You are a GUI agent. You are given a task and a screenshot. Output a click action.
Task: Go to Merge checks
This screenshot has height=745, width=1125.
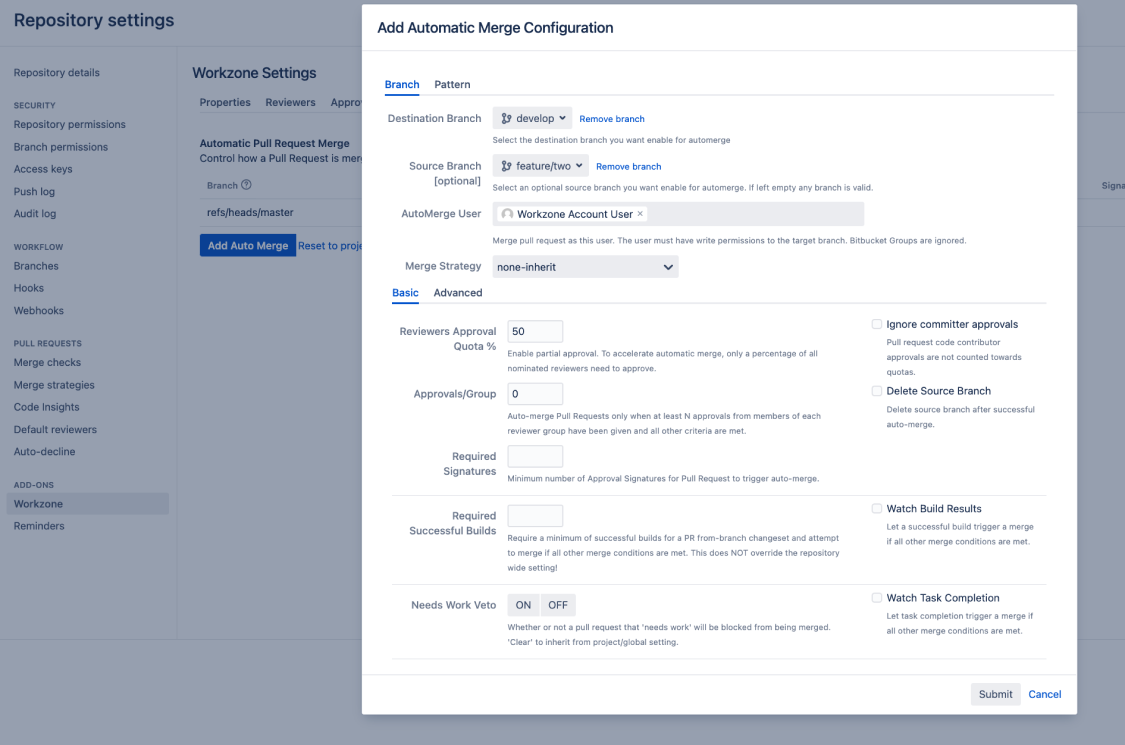click(47, 363)
